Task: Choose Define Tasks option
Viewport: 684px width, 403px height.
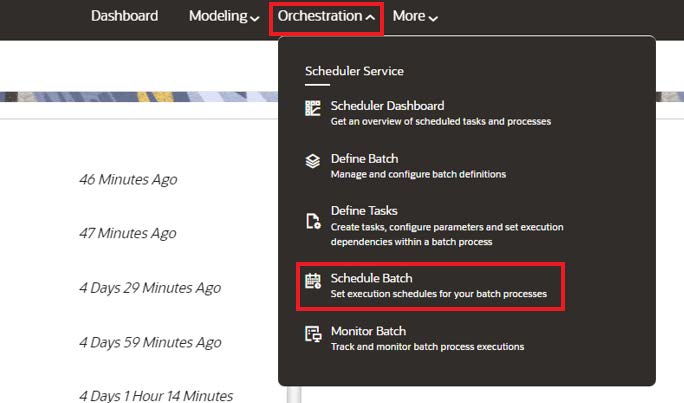Action: tap(447, 226)
